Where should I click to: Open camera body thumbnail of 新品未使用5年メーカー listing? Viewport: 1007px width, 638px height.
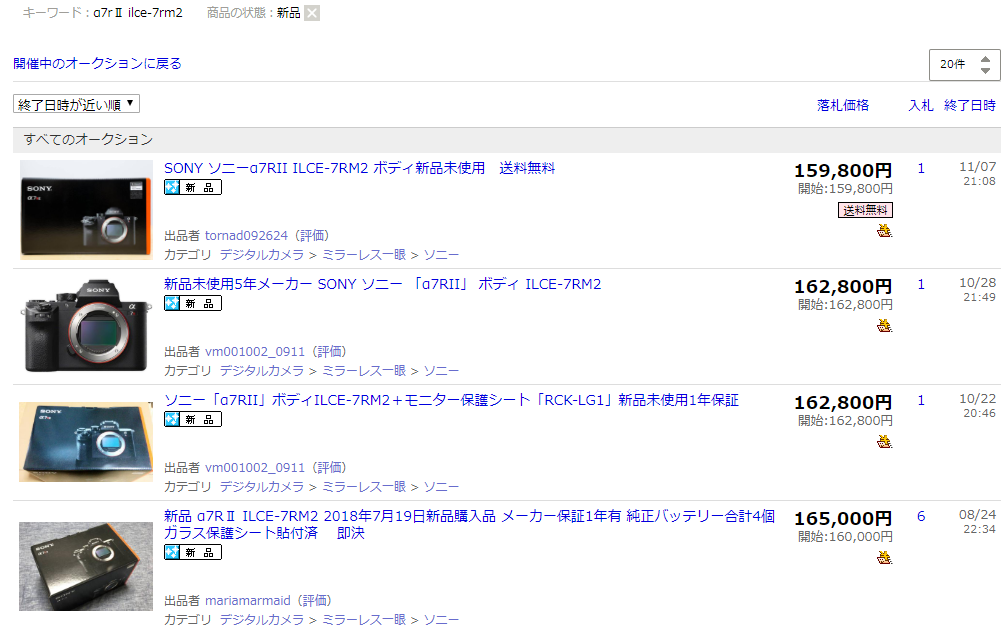(86, 325)
